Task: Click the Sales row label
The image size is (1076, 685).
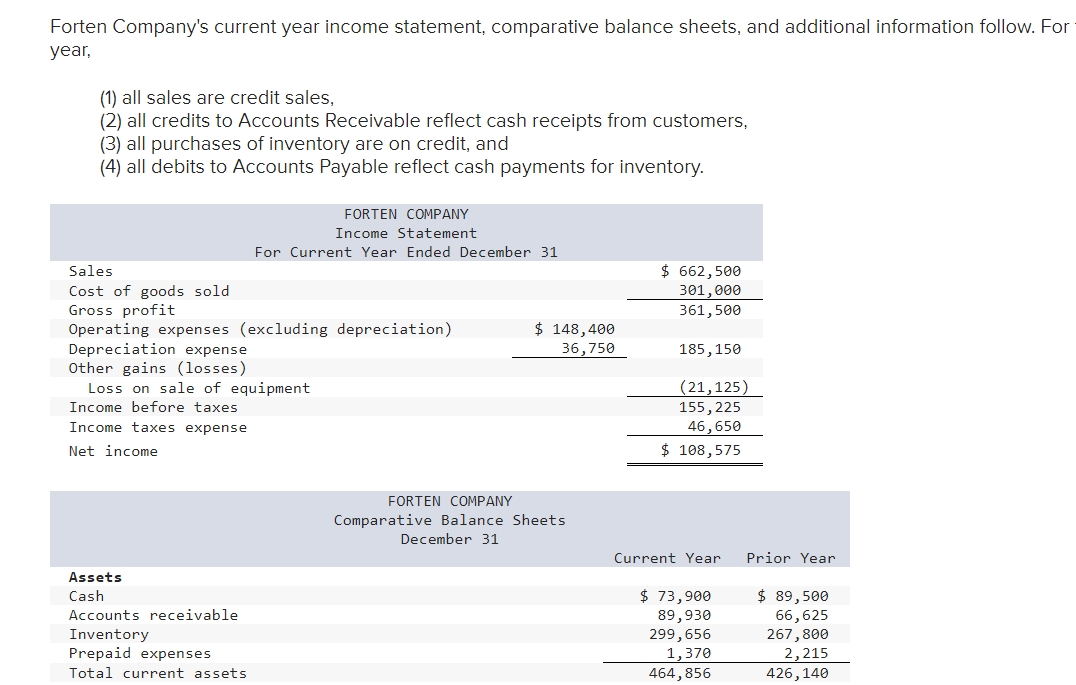Action: [91, 271]
